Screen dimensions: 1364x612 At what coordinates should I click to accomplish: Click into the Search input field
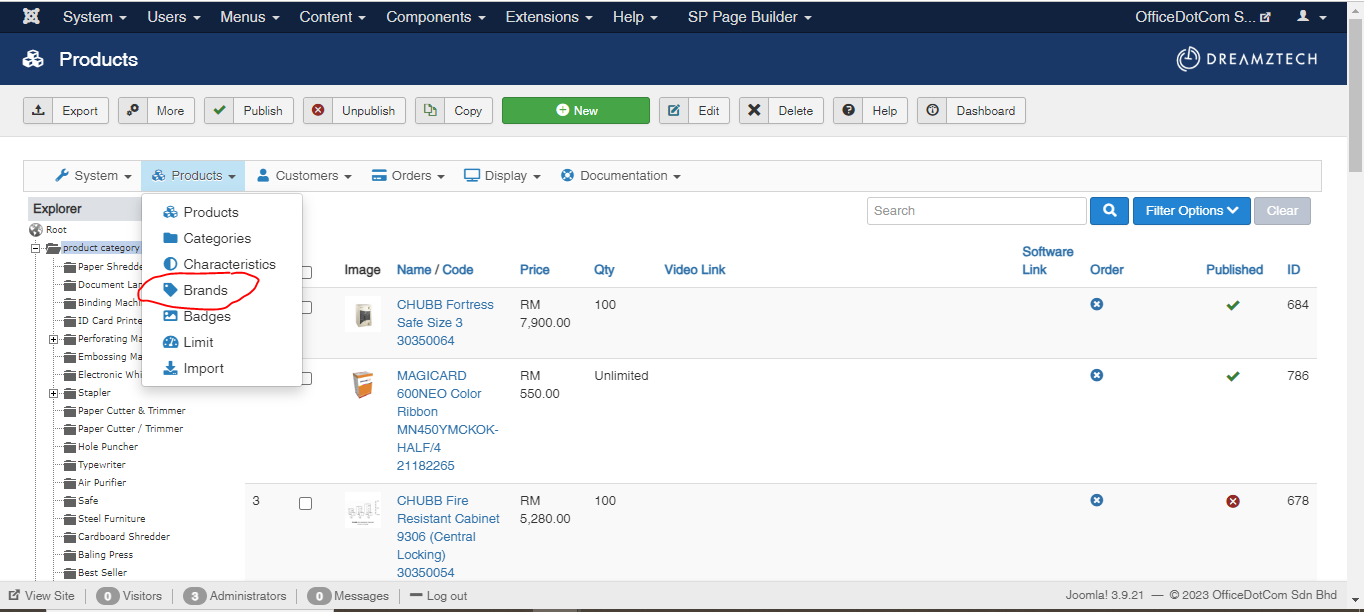[x=977, y=211]
